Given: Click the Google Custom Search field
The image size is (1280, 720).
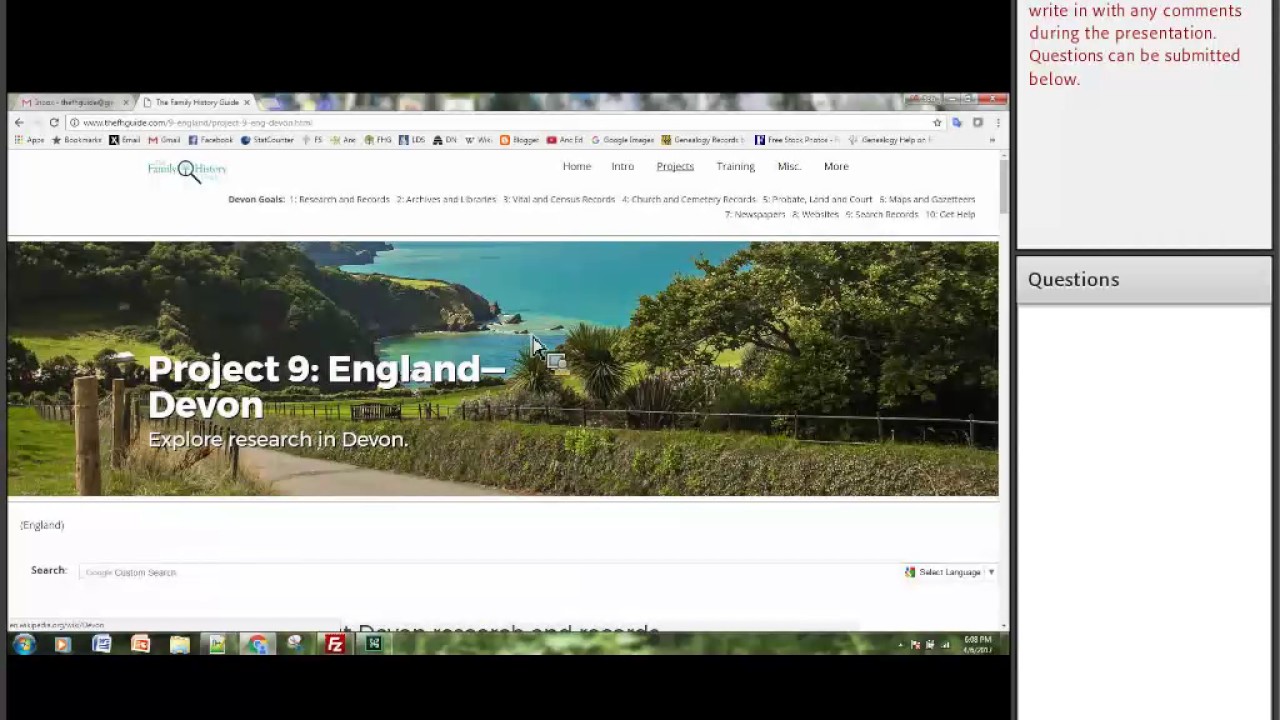Looking at the screenshot, I should 488,572.
